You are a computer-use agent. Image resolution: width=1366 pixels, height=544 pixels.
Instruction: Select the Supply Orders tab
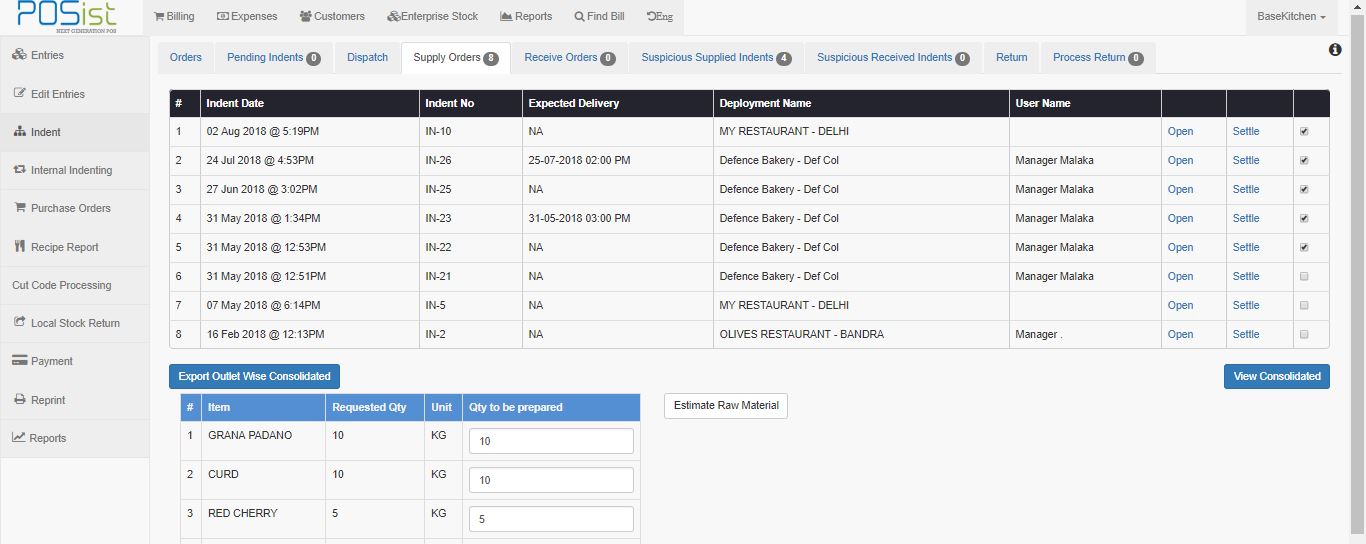click(x=456, y=57)
